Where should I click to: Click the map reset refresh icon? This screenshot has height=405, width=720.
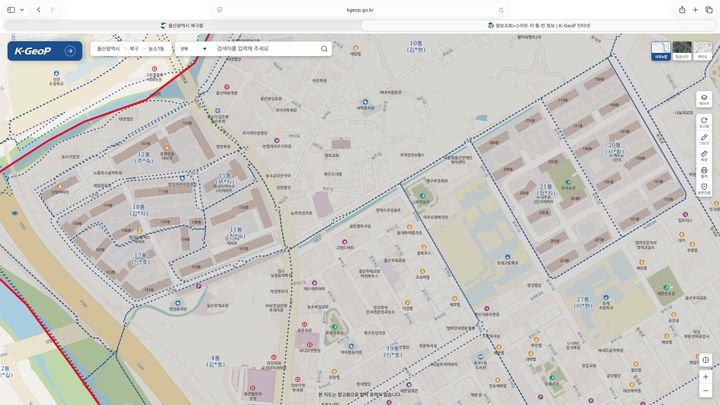tap(704, 122)
